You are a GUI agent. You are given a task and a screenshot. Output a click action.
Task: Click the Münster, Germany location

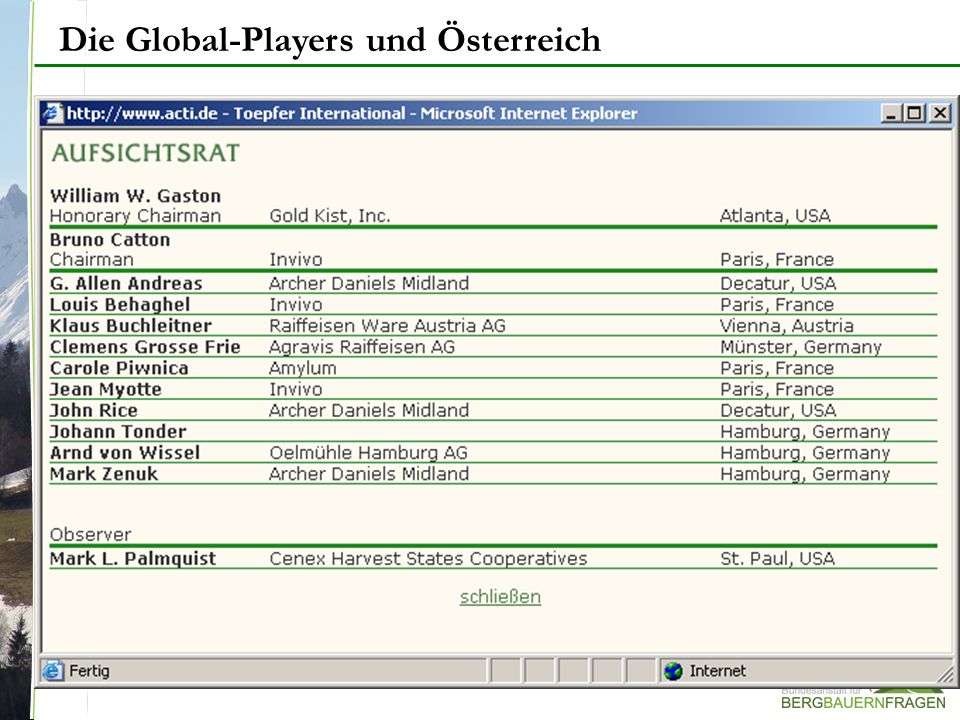(x=801, y=347)
